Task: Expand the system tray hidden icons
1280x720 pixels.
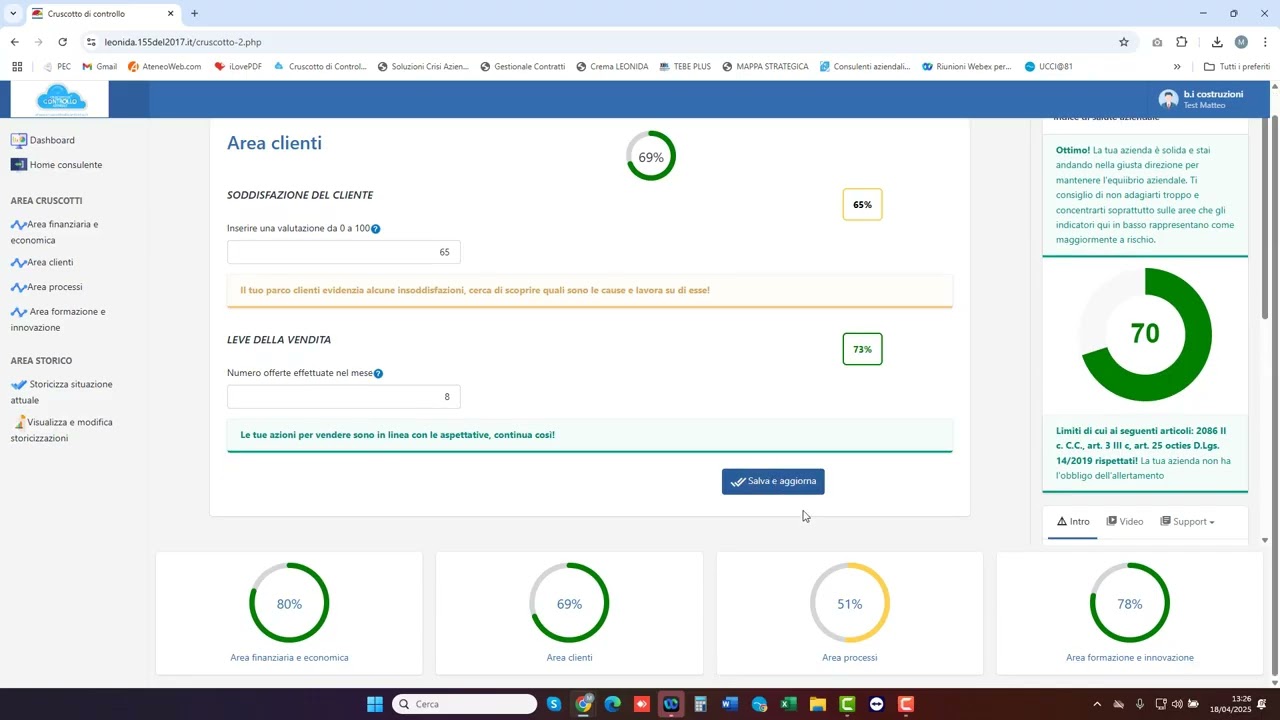Action: point(1097,704)
